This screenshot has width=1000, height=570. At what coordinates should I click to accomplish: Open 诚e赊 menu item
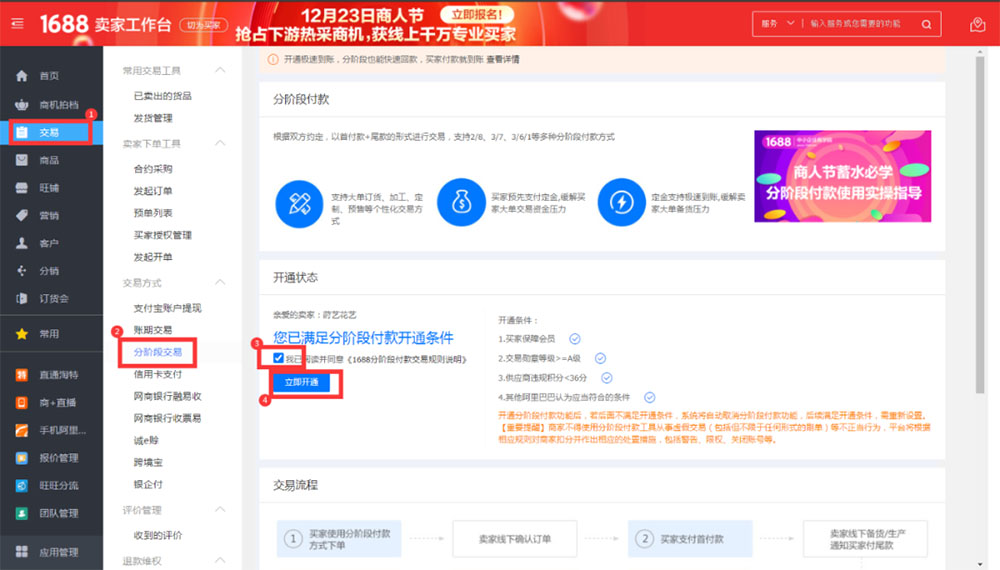tap(146, 441)
